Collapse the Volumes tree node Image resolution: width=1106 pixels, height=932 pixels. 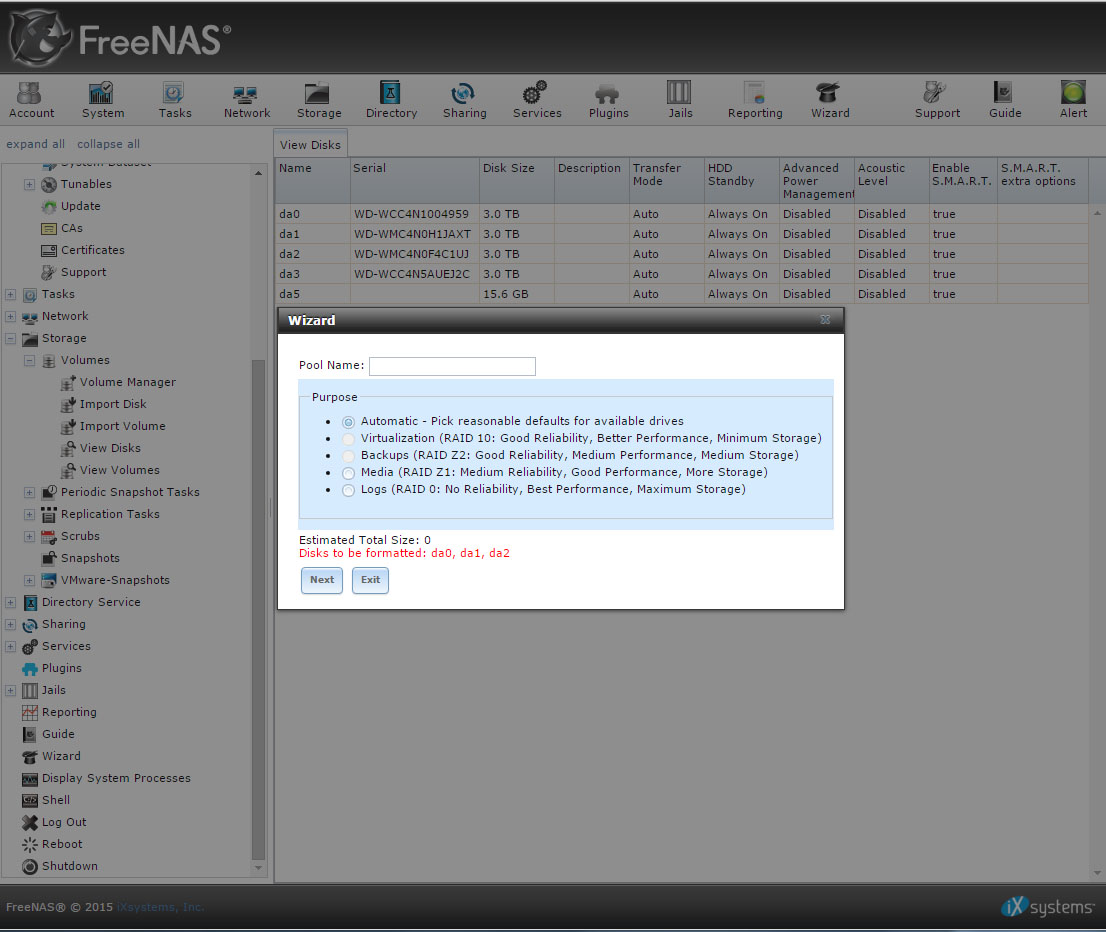tap(29, 361)
